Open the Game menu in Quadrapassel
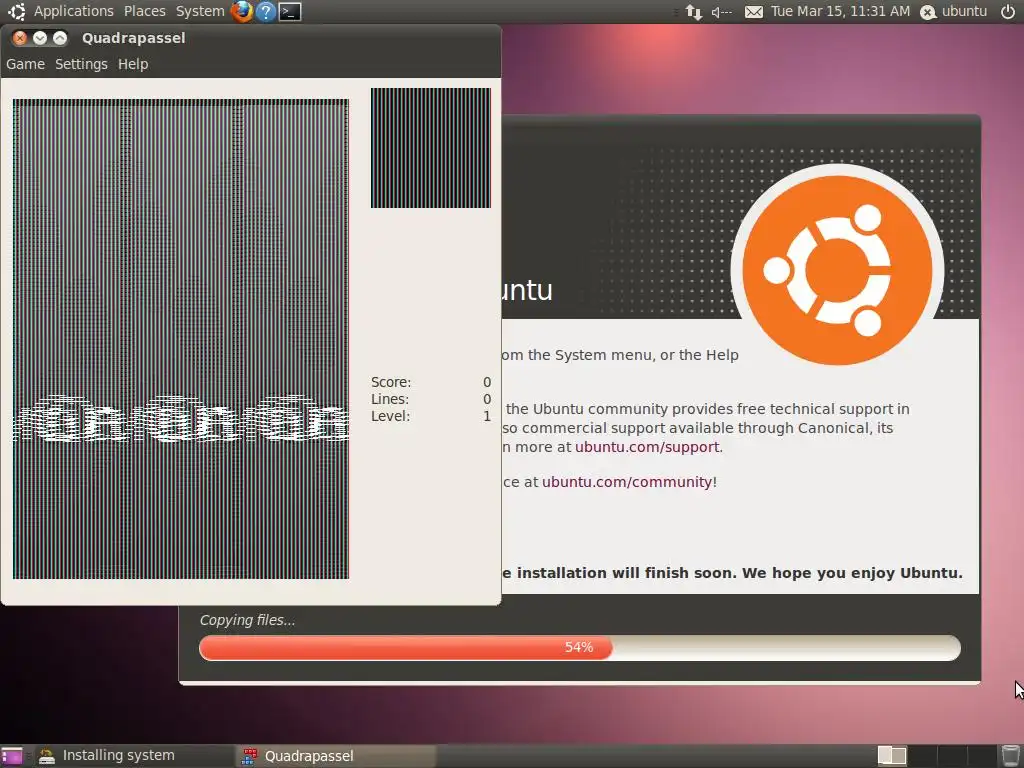The image size is (1024, 768). [25, 64]
